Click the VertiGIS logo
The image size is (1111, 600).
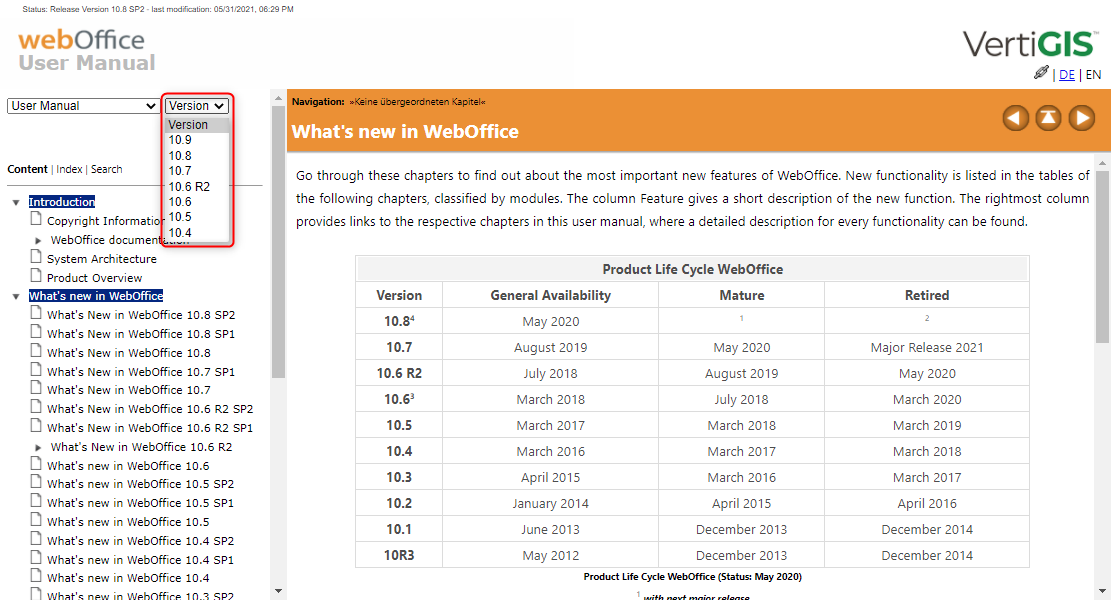tap(1030, 44)
